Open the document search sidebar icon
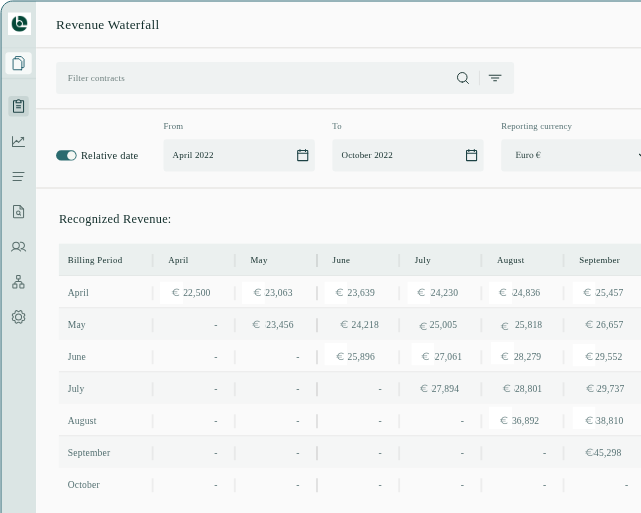Viewport: 641px width, 513px height. pyautogui.click(x=18, y=212)
